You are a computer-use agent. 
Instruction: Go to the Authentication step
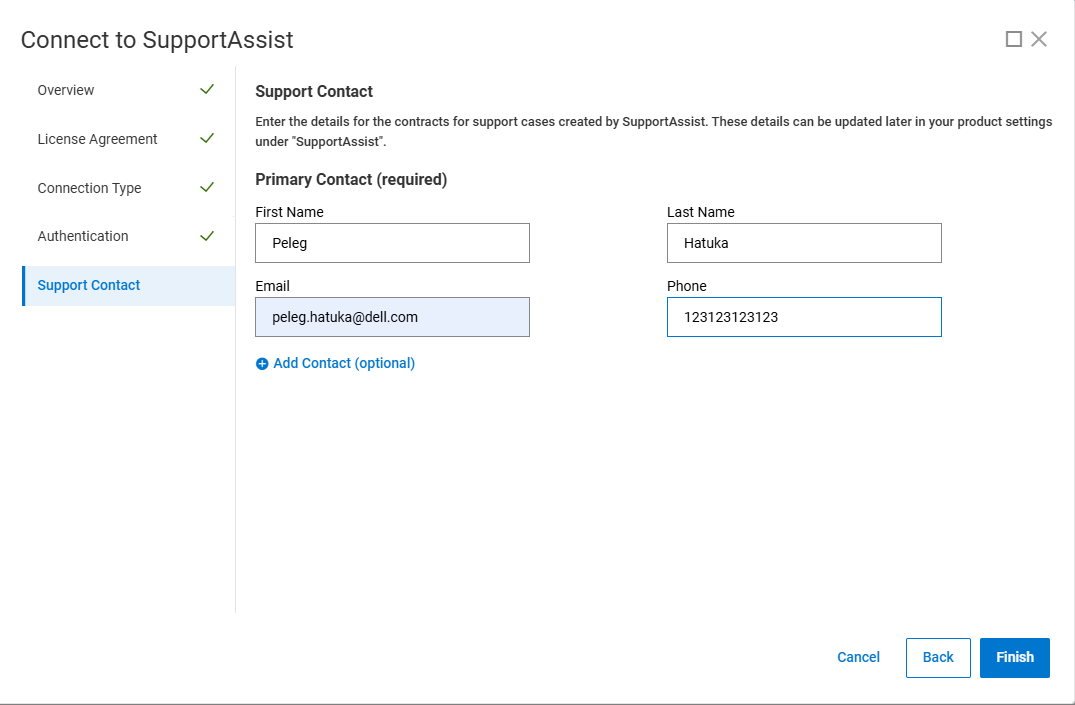82,236
